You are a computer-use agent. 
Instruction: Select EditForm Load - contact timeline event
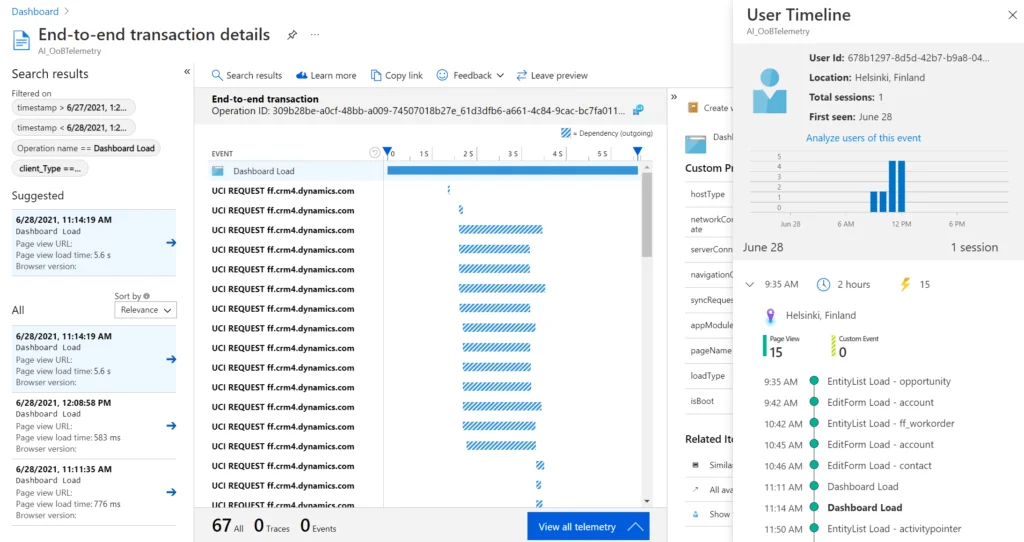[x=879, y=466]
